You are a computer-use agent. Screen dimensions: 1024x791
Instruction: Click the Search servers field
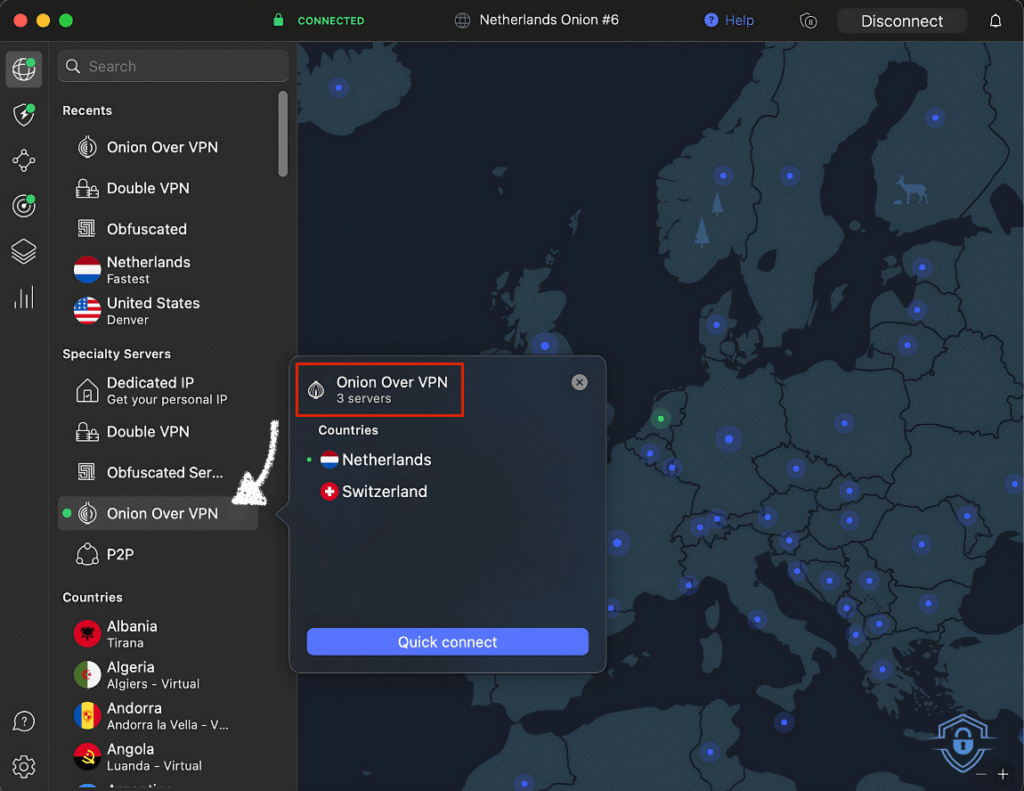(173, 66)
